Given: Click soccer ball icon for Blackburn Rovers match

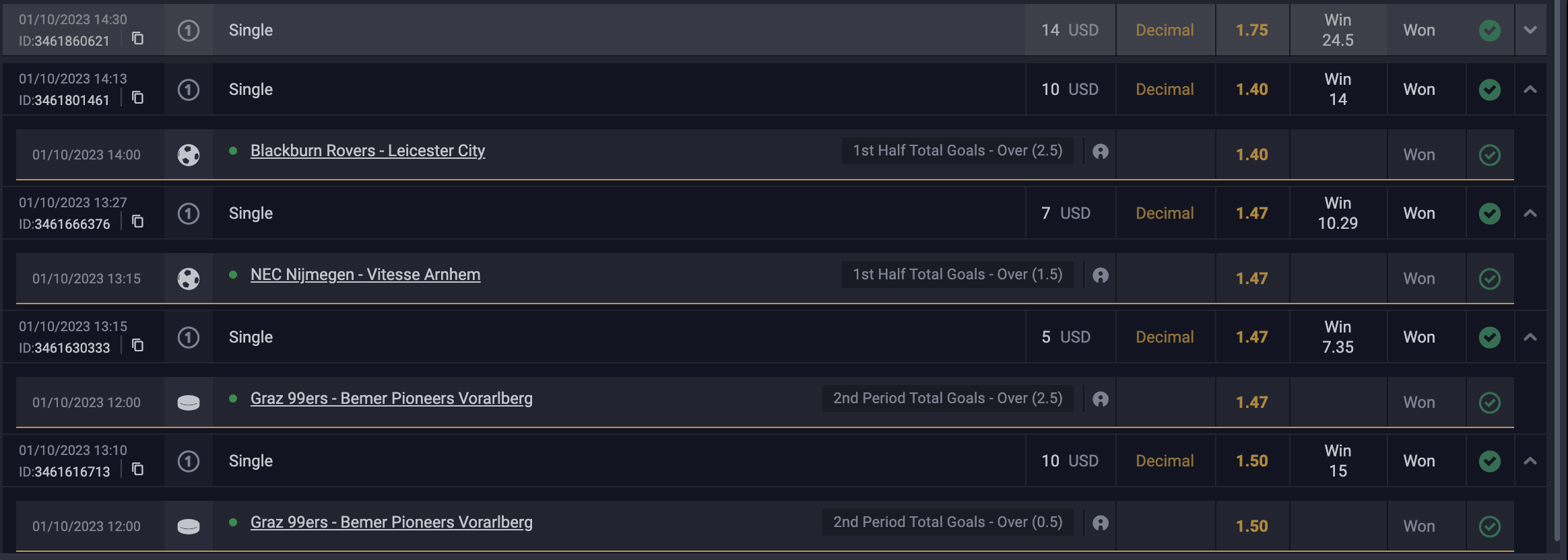Looking at the screenshot, I should (189, 155).
